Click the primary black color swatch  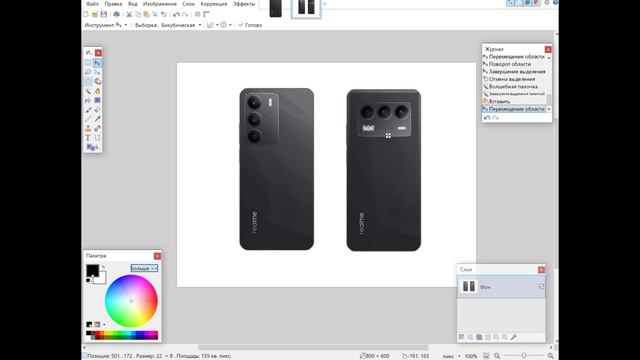[x=92, y=270]
